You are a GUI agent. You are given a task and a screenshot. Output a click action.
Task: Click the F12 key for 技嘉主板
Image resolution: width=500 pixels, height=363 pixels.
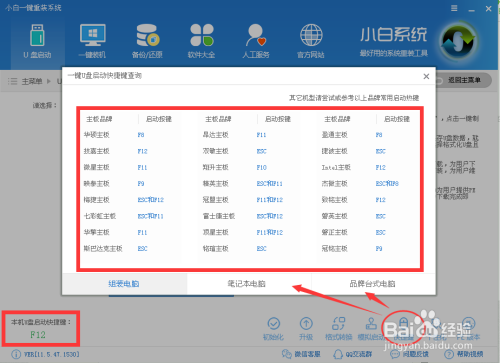[142, 151]
